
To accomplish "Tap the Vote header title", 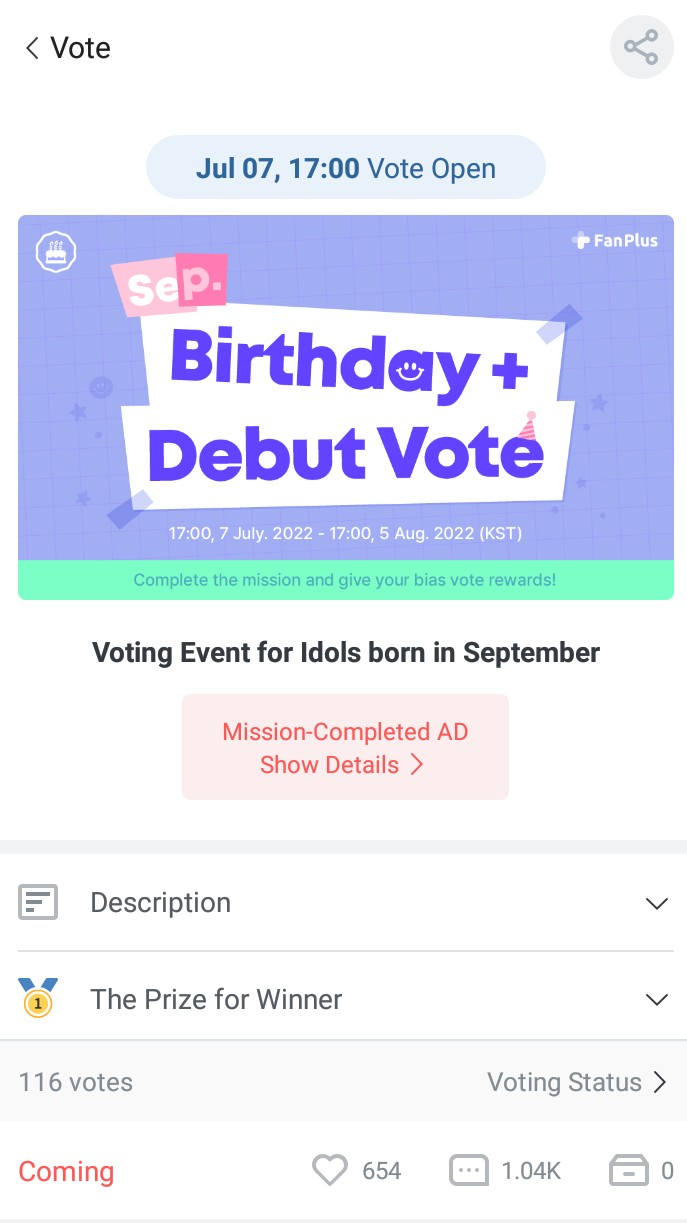I will (x=81, y=48).
